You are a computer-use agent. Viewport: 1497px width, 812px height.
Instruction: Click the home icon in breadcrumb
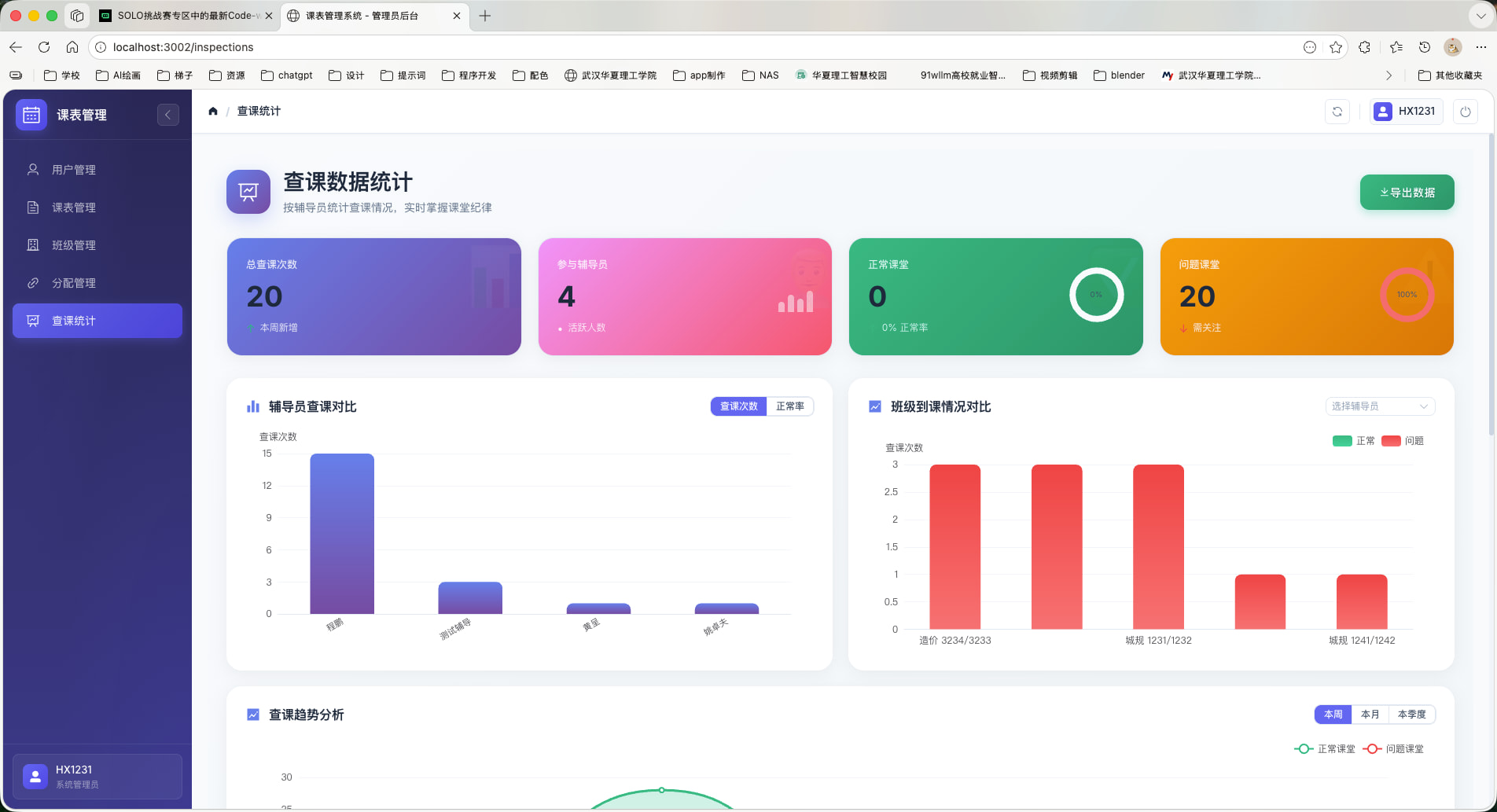[x=213, y=112]
